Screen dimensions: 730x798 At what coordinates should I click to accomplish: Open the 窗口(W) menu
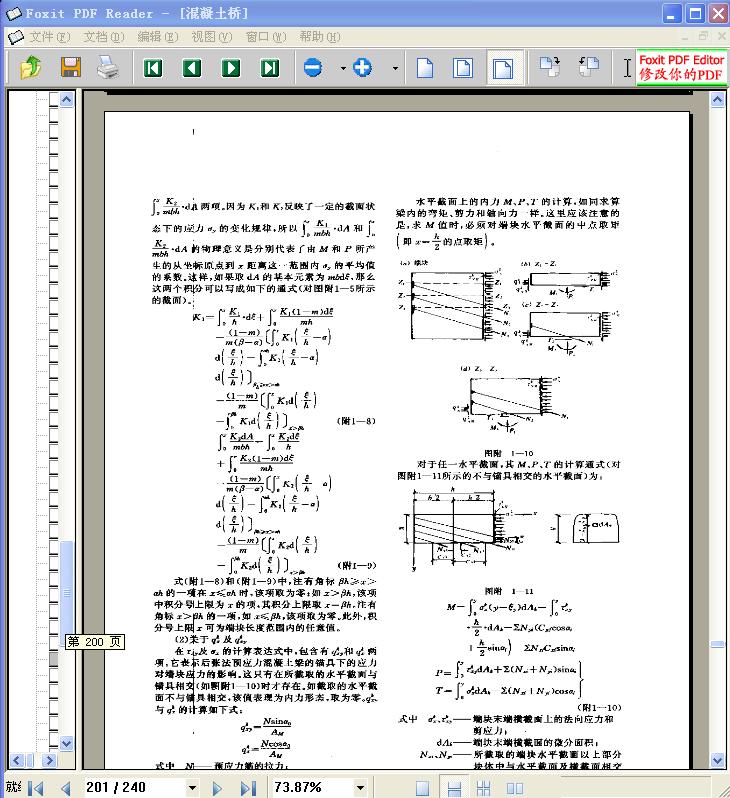[266, 37]
